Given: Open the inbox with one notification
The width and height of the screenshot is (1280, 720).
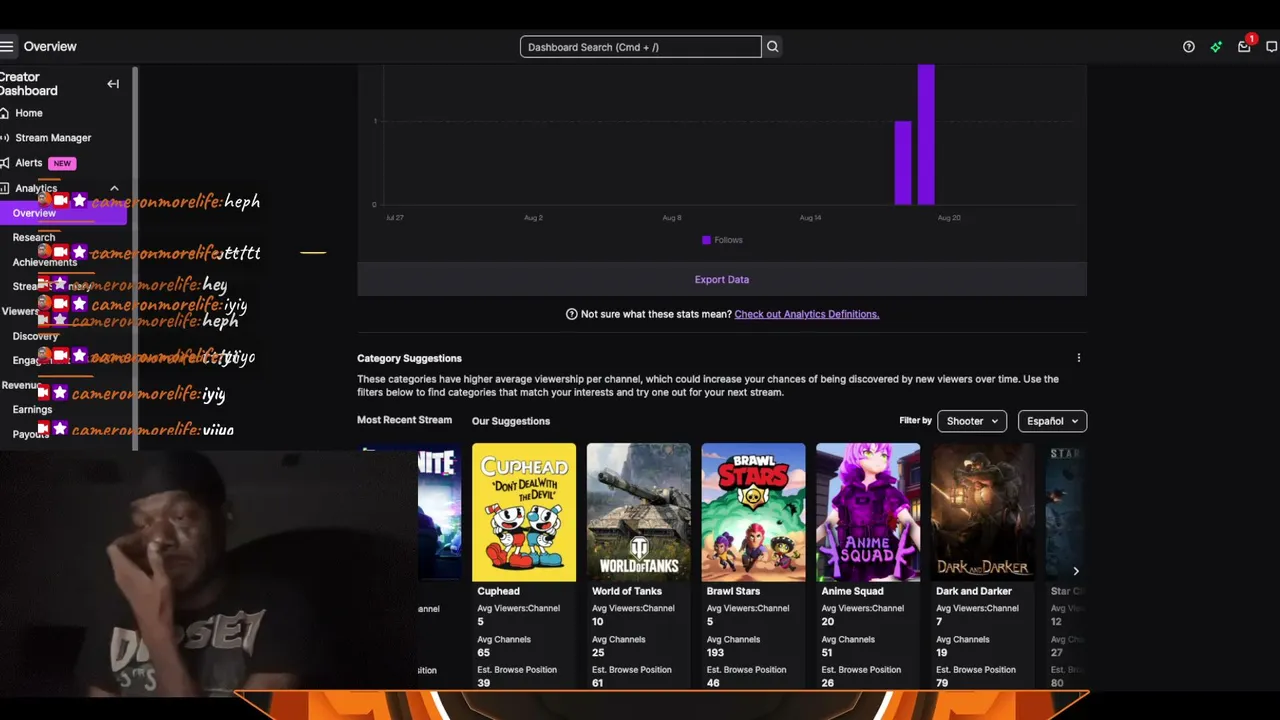Looking at the screenshot, I should point(1244,47).
